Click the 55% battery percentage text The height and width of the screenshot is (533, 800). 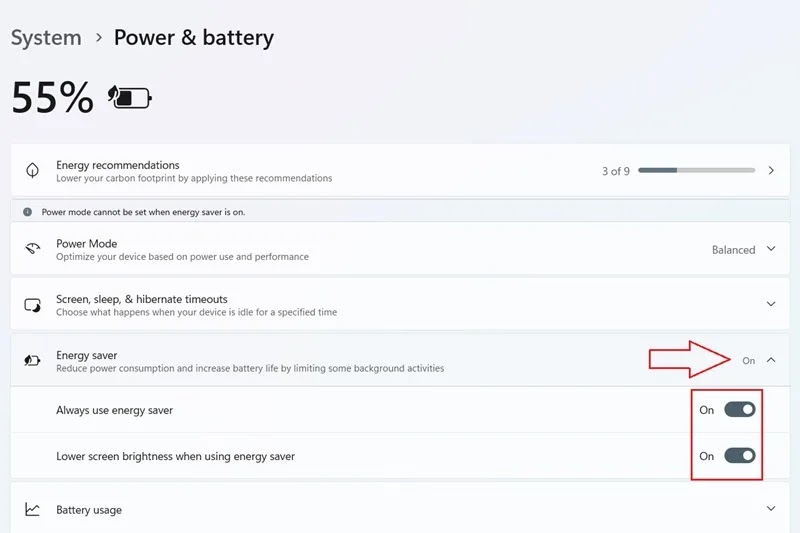point(52,98)
